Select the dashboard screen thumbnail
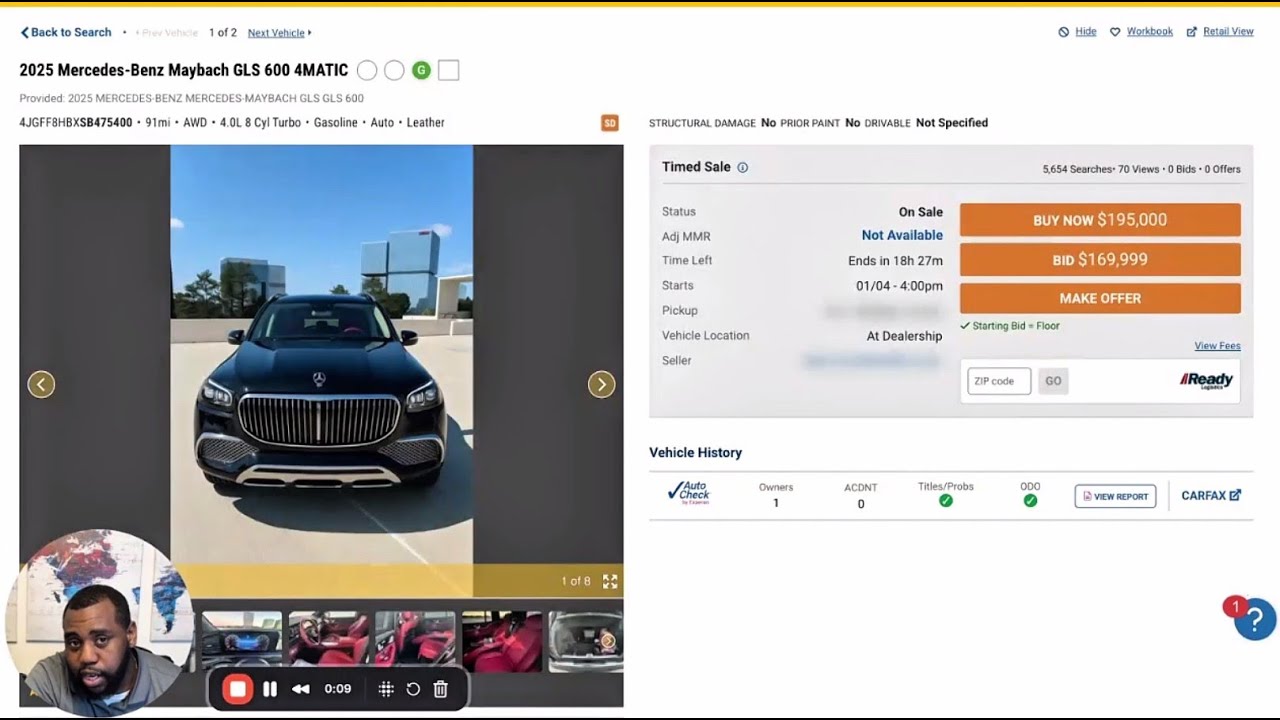1280x720 pixels. pyautogui.click(x=242, y=641)
